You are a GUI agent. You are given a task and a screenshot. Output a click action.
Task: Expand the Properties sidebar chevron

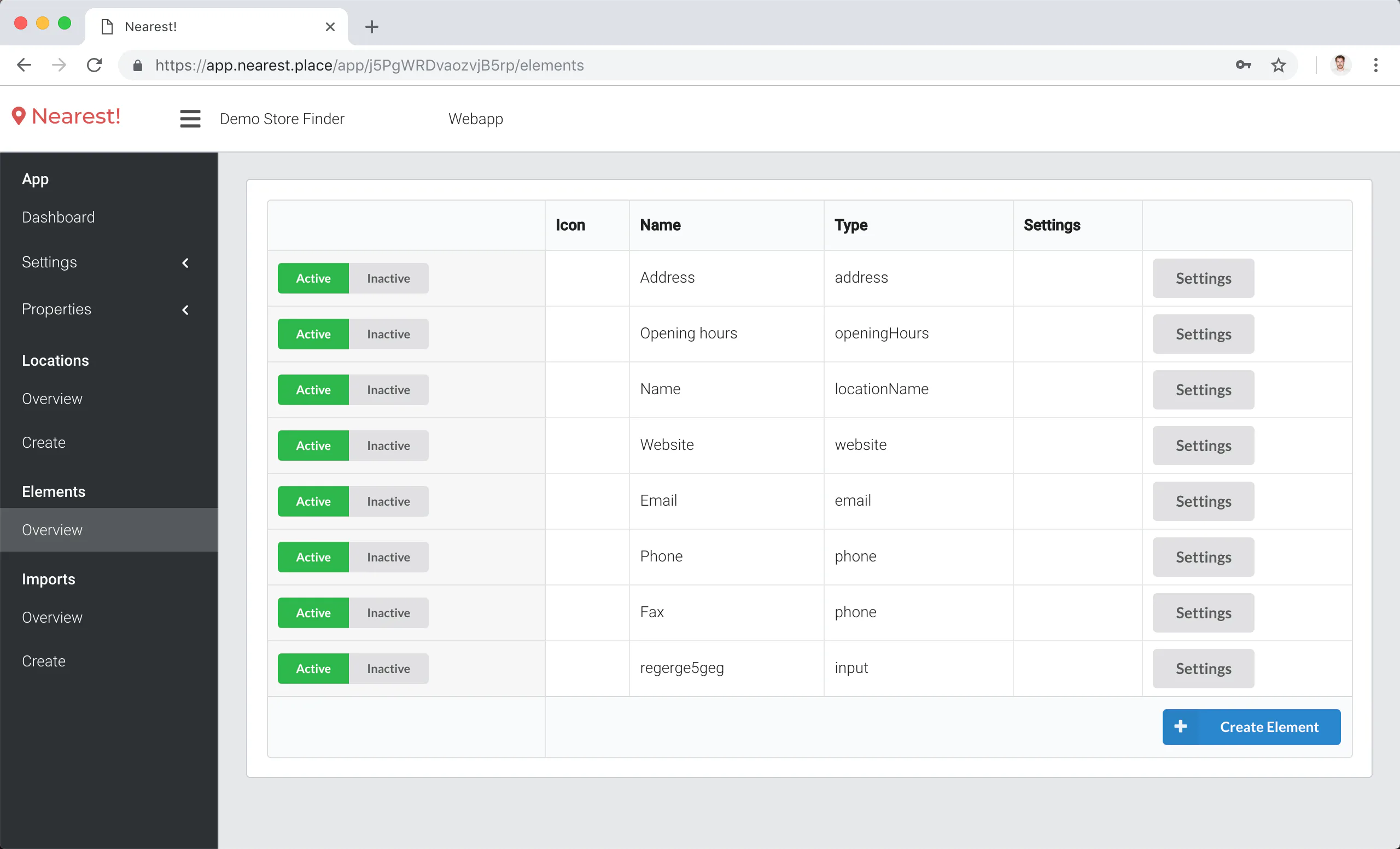[x=185, y=310]
